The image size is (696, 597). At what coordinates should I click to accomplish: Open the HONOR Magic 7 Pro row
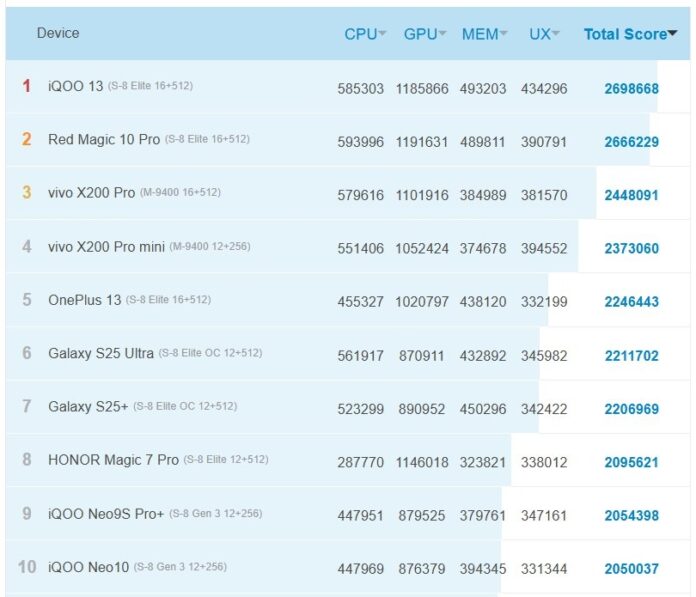tap(348, 460)
